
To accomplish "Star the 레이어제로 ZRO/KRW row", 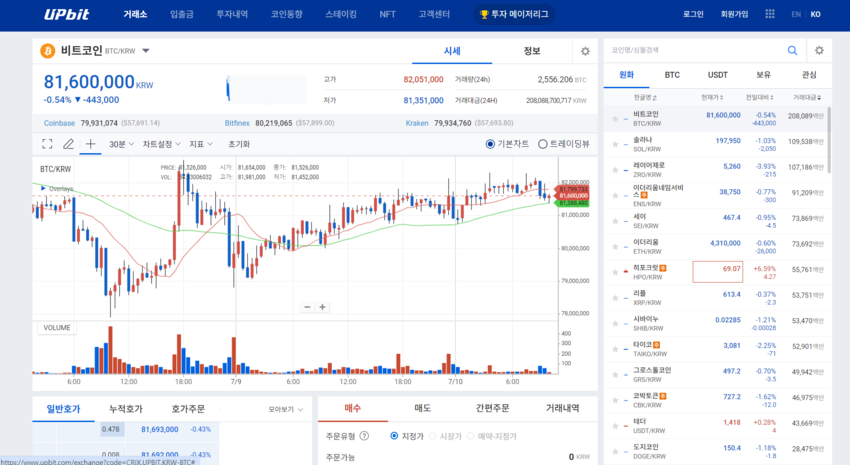I will pos(615,170).
